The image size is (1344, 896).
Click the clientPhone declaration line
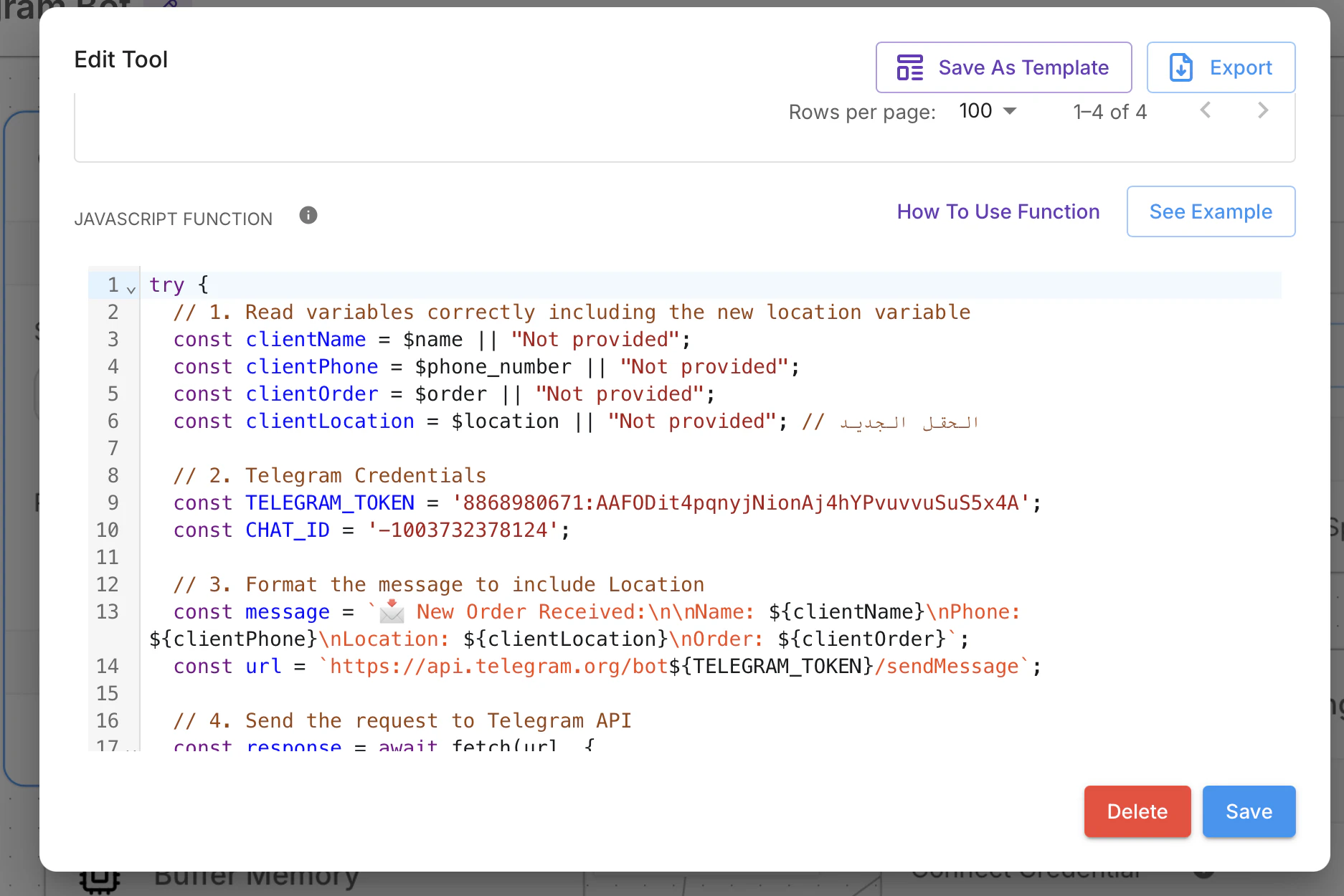tap(486, 366)
